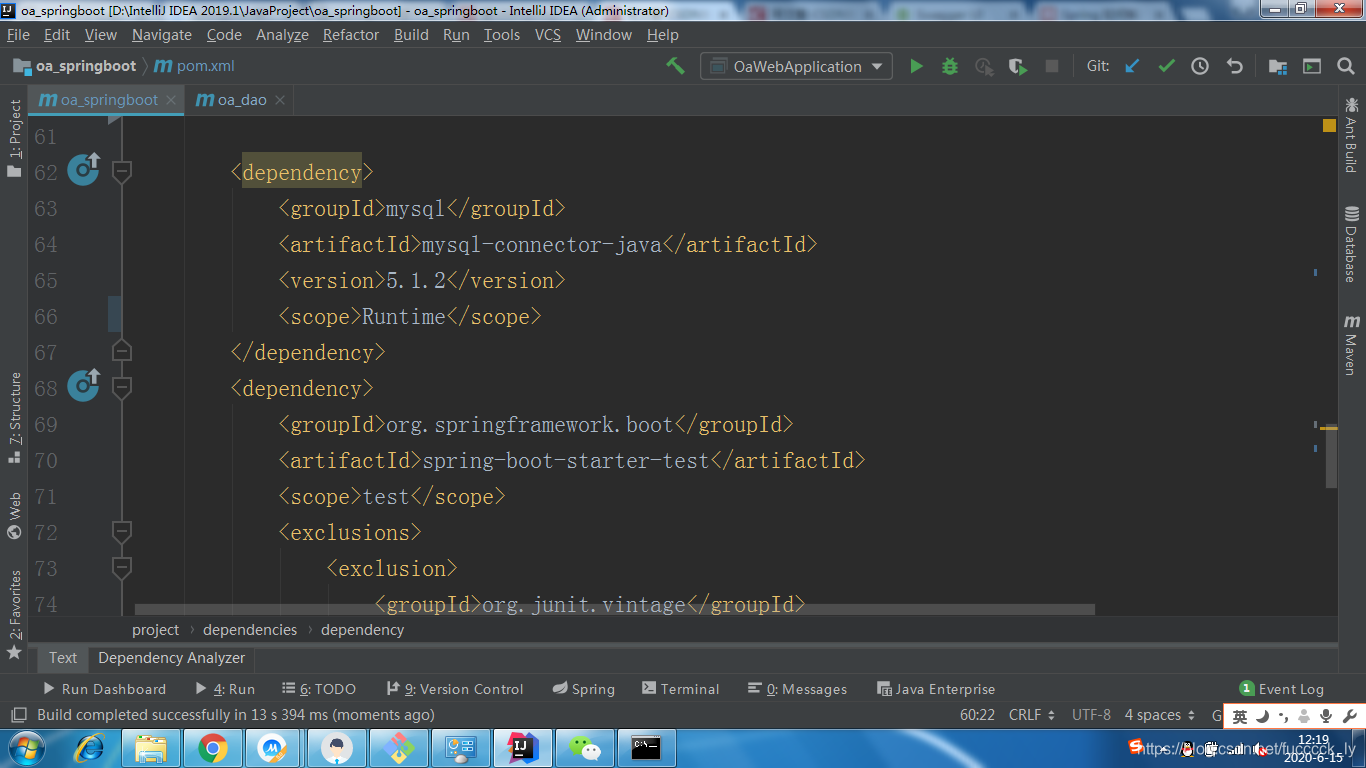
Task: Open Chrome from the Windows taskbar
Action: tap(212, 748)
